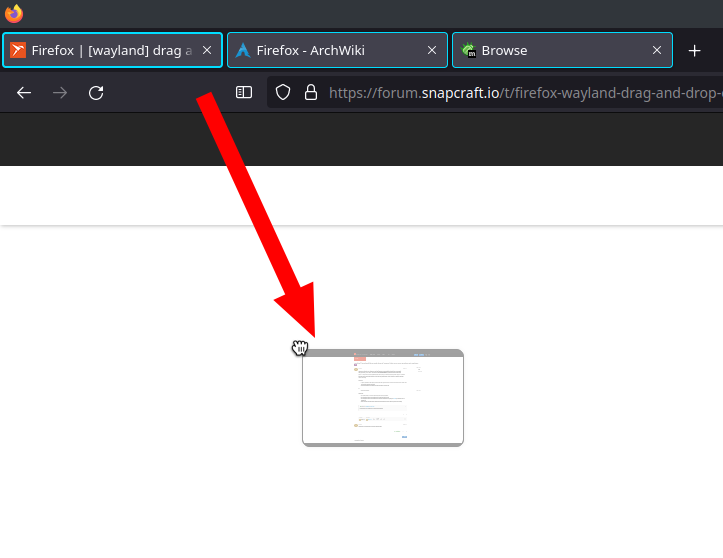Screen dimensions: 723x558
Task: Click the forum.snapcraft.io address bar
Action: 520,93
